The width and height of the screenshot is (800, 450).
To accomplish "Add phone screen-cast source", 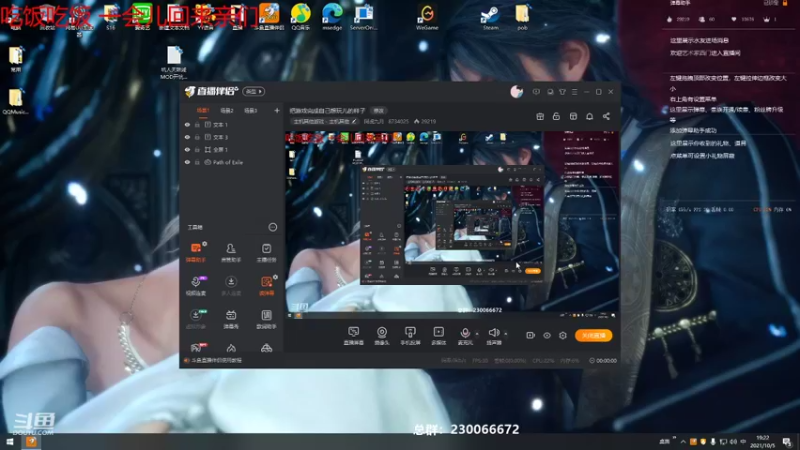I will click(x=410, y=336).
